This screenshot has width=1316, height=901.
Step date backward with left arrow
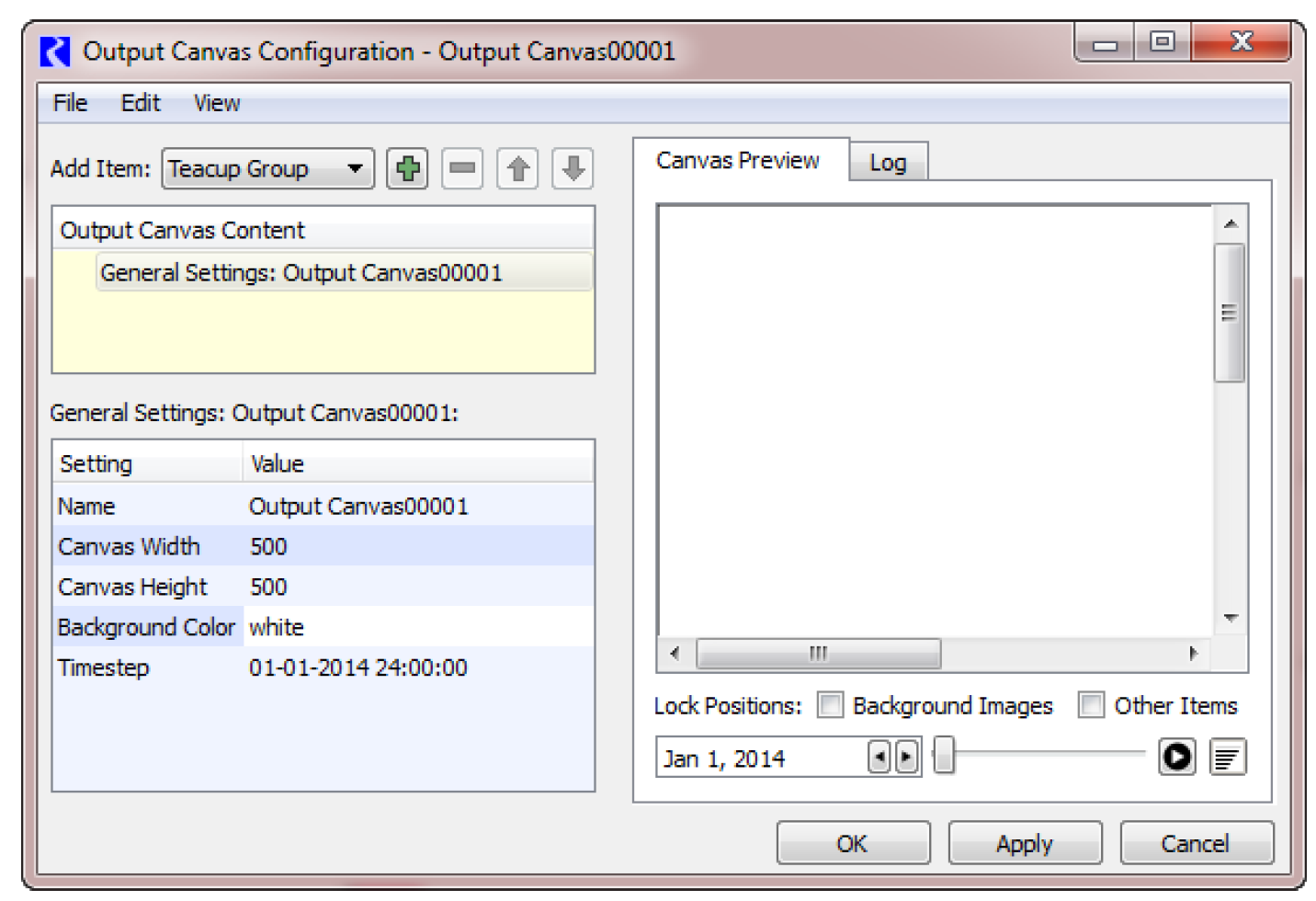879,758
